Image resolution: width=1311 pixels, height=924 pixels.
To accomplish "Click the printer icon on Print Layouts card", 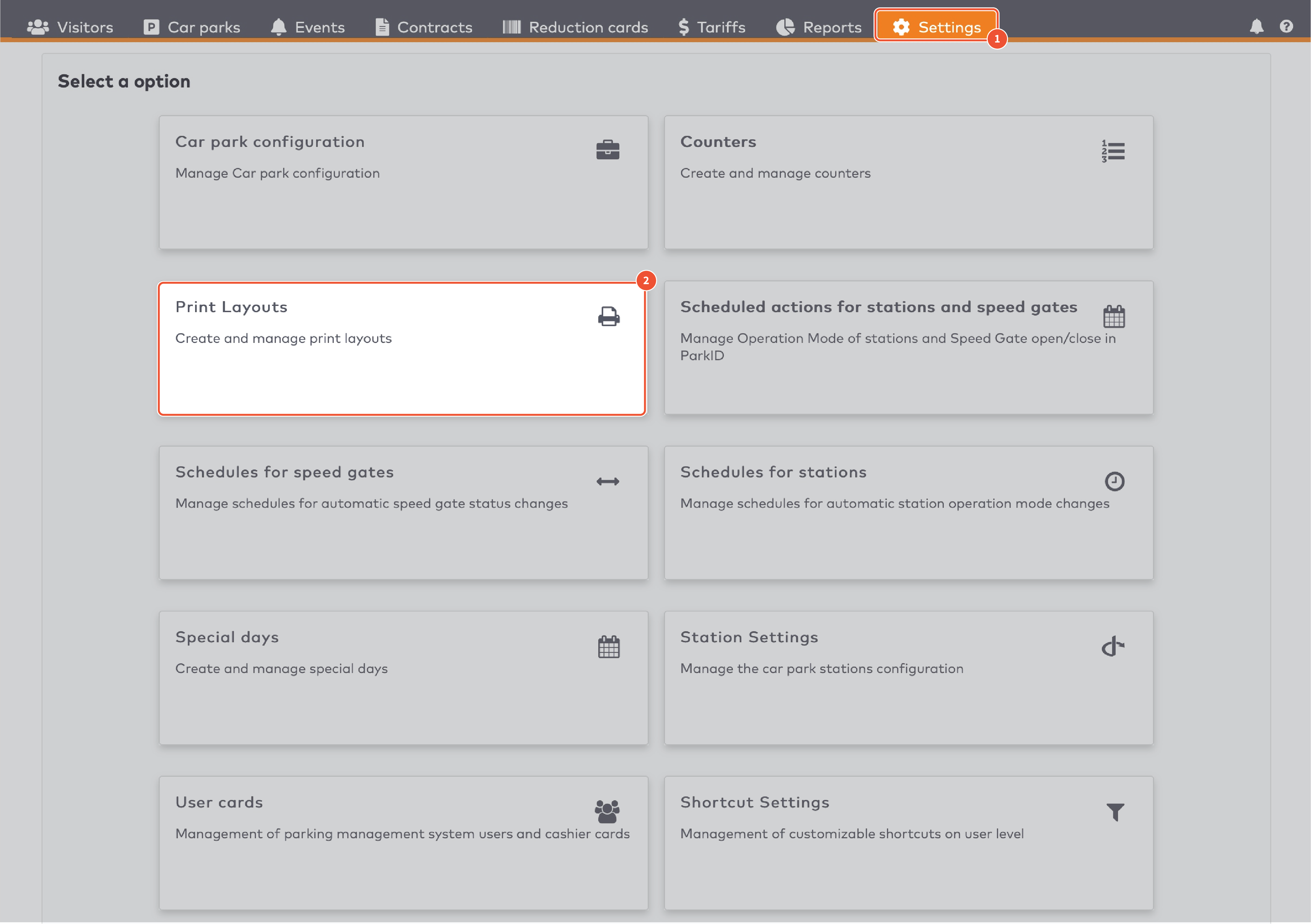I will coord(608,316).
